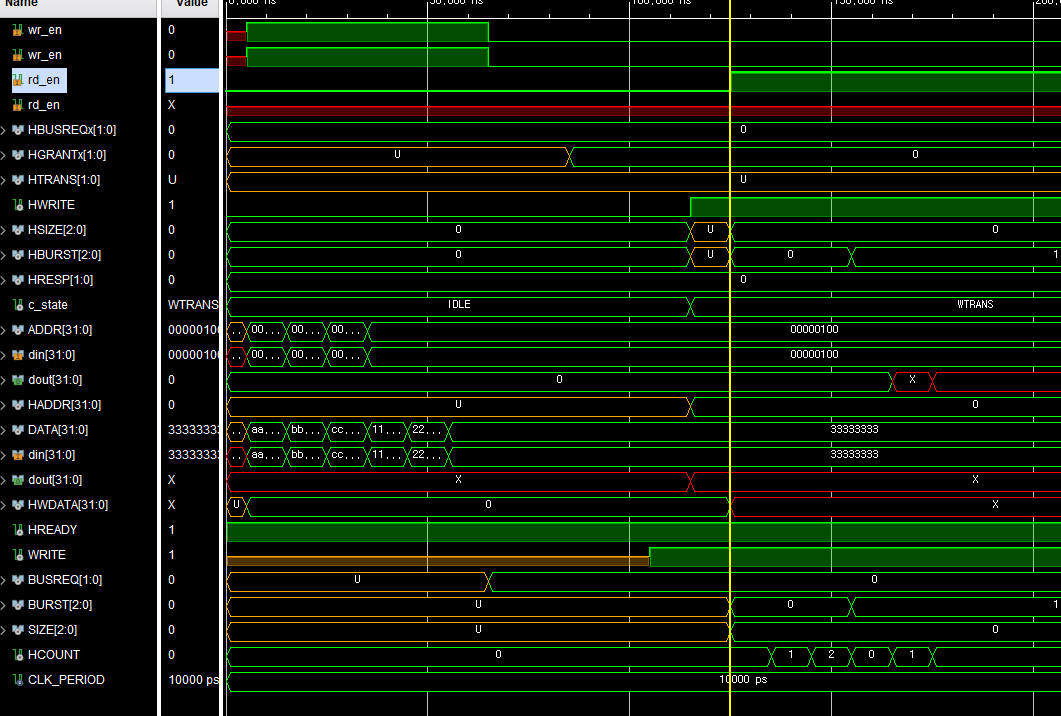Click the HREADY signal icon
This screenshot has width=1061, height=716.
(x=18, y=530)
